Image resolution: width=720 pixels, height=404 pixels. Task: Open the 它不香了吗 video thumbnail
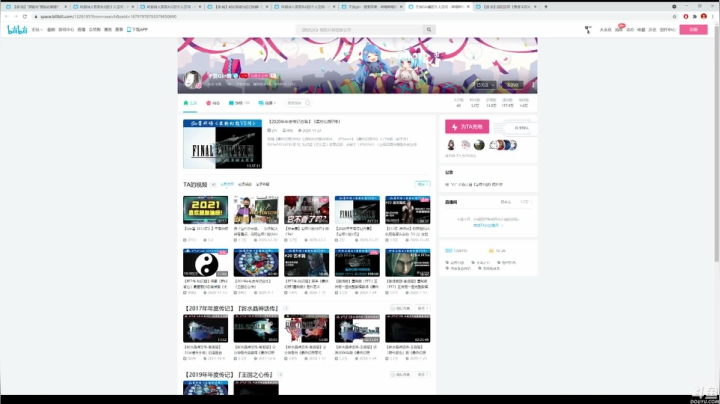[x=306, y=210]
